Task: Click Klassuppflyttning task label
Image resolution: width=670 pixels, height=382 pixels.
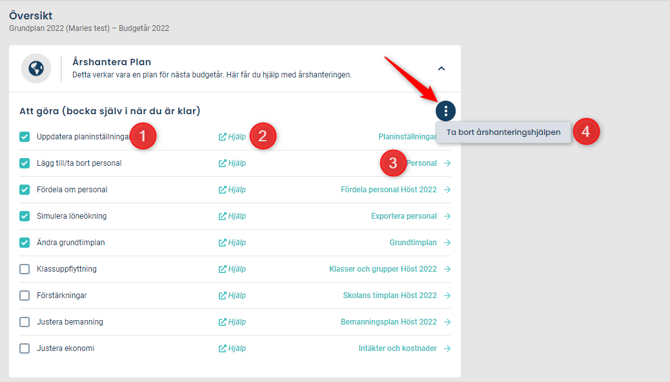Action: point(67,269)
